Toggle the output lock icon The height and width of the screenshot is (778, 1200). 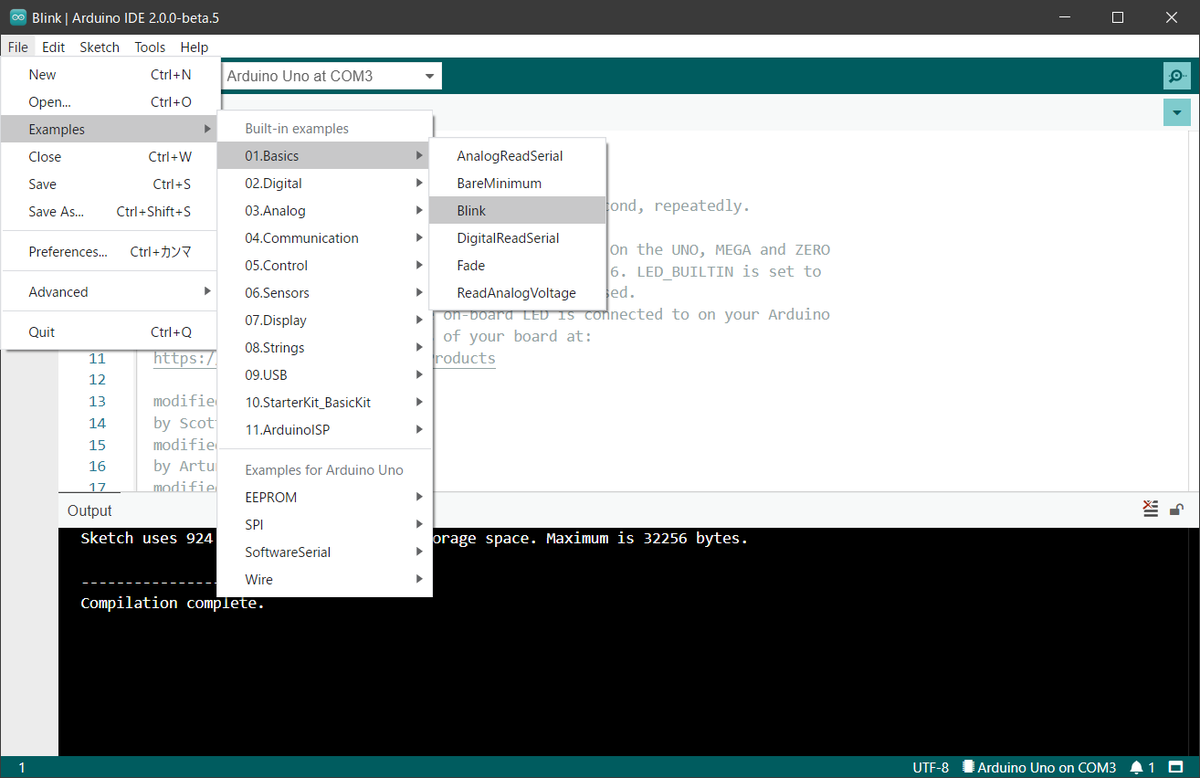pyautogui.click(x=1177, y=509)
